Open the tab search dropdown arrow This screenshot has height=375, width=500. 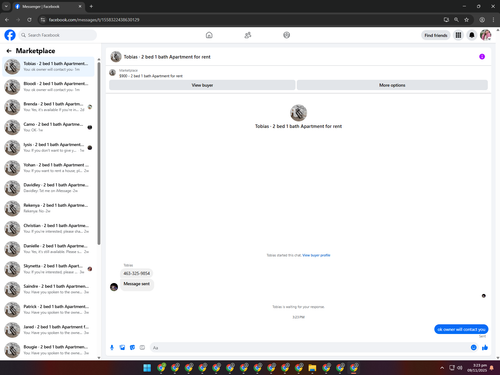pyautogui.click(x=6, y=6)
